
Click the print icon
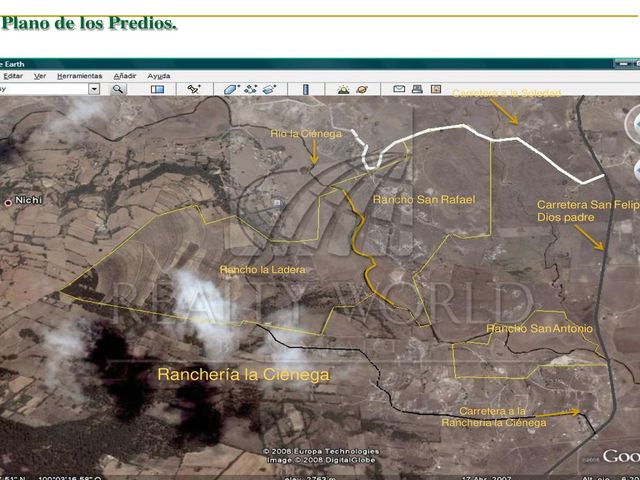click(x=417, y=89)
